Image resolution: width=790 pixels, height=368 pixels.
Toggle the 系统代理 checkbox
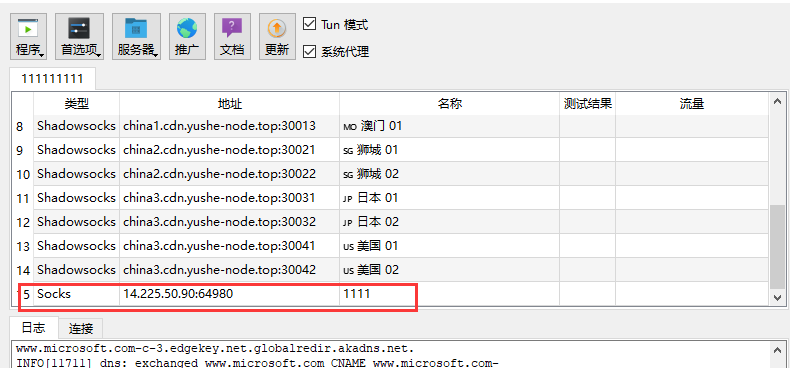point(309,51)
